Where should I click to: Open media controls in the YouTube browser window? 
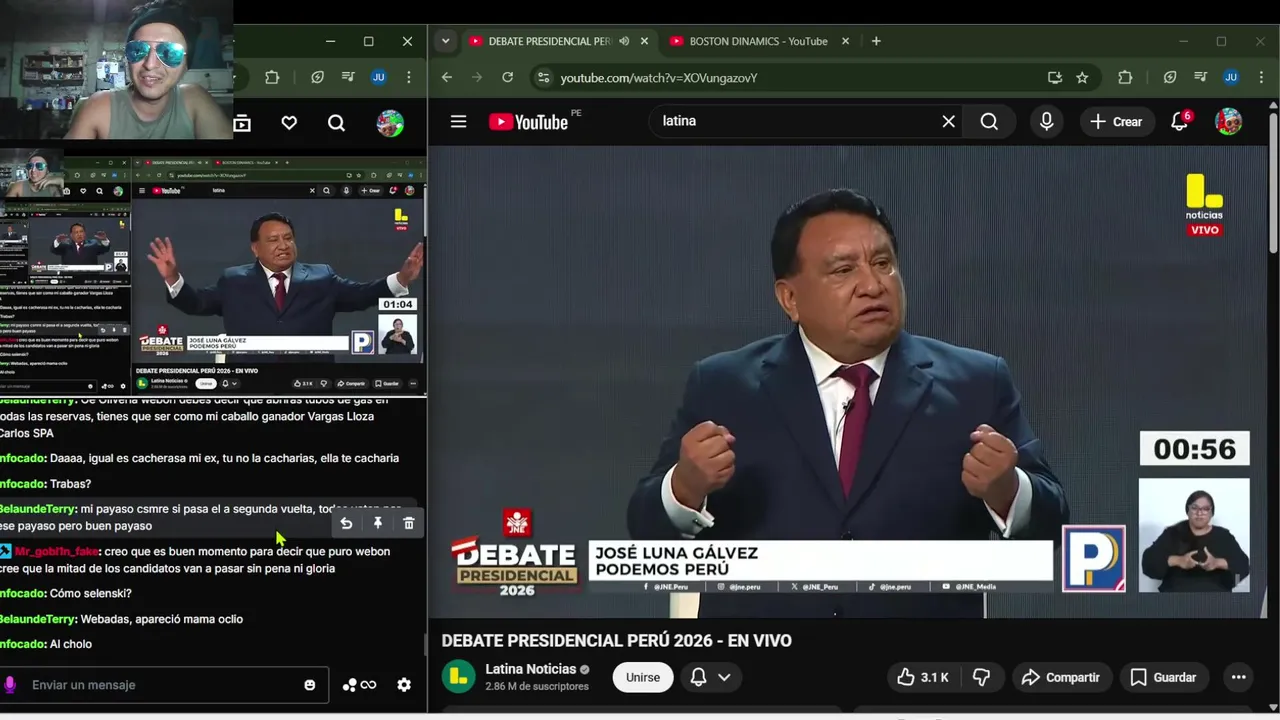(1200, 77)
